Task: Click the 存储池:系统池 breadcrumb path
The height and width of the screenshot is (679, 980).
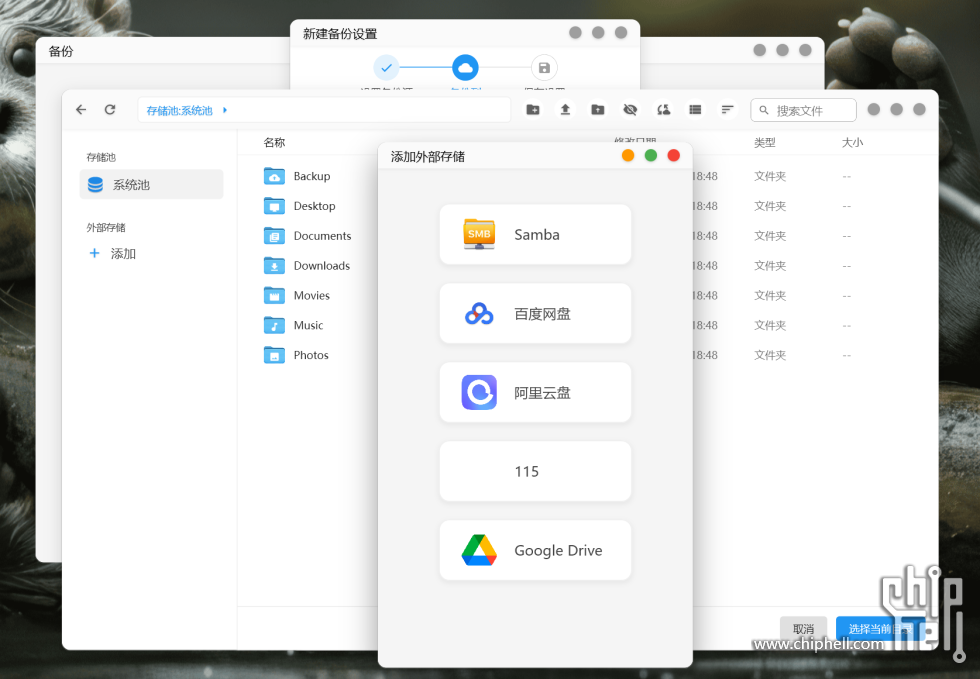Action: [x=179, y=111]
